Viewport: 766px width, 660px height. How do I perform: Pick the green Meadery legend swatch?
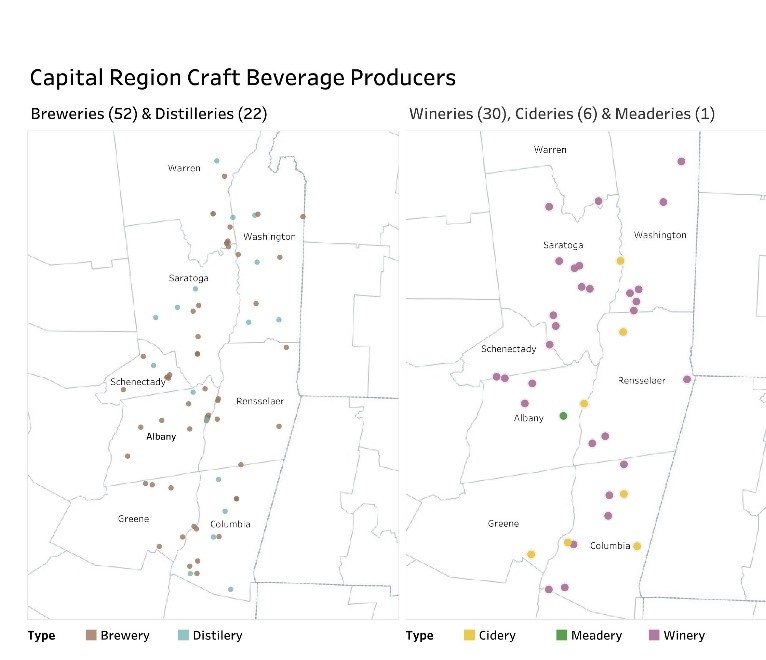[561, 635]
